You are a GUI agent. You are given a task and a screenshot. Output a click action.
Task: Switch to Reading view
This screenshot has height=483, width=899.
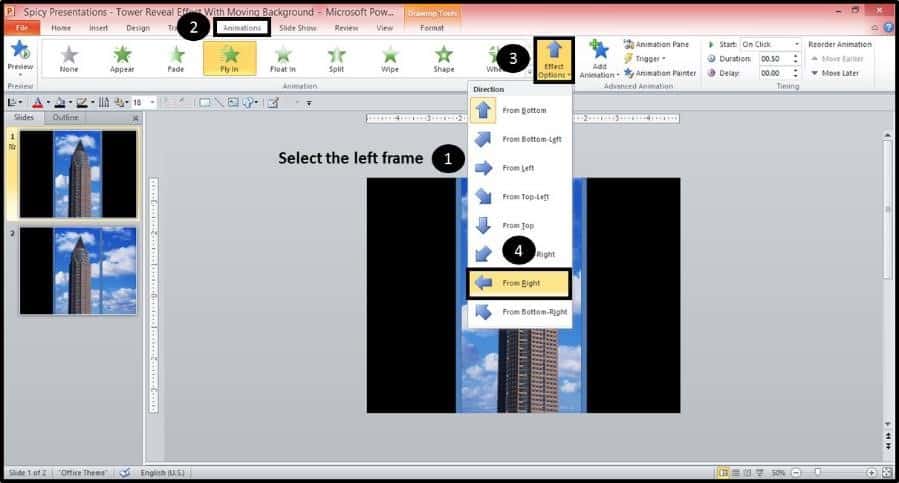748,473
